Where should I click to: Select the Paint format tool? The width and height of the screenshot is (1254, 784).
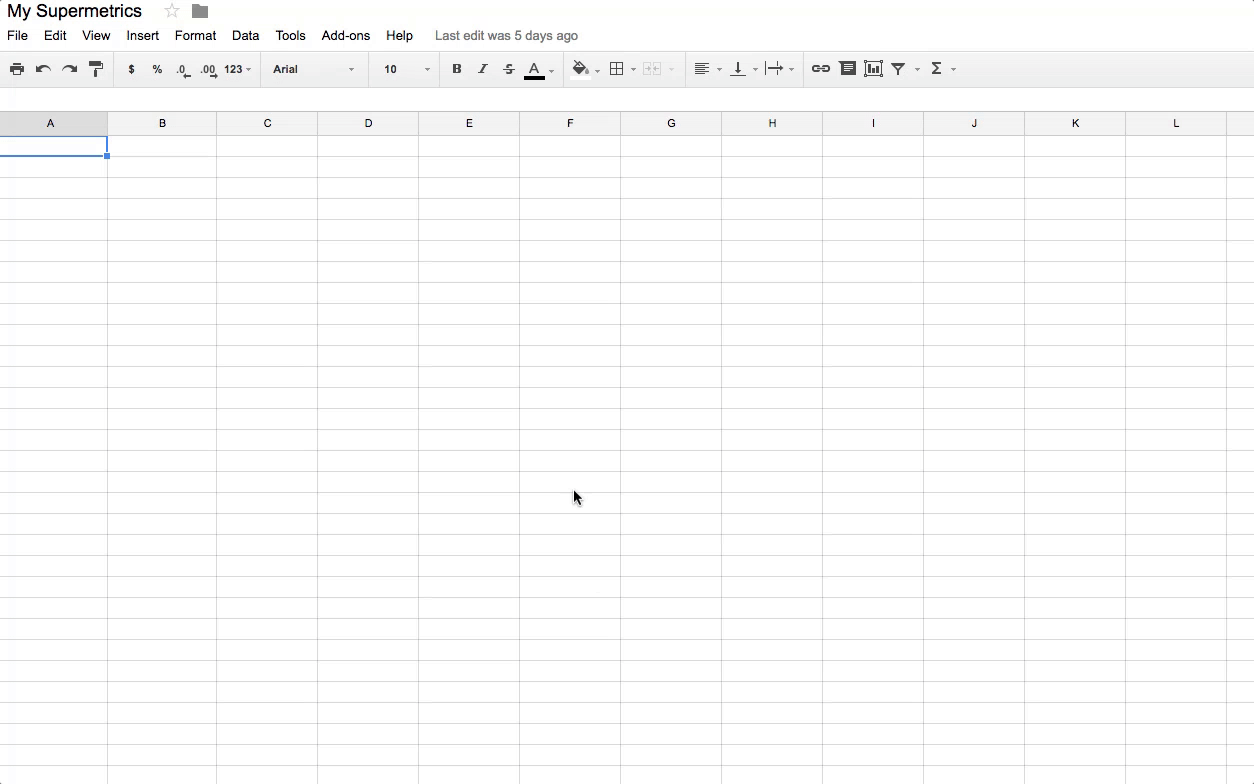click(x=96, y=69)
